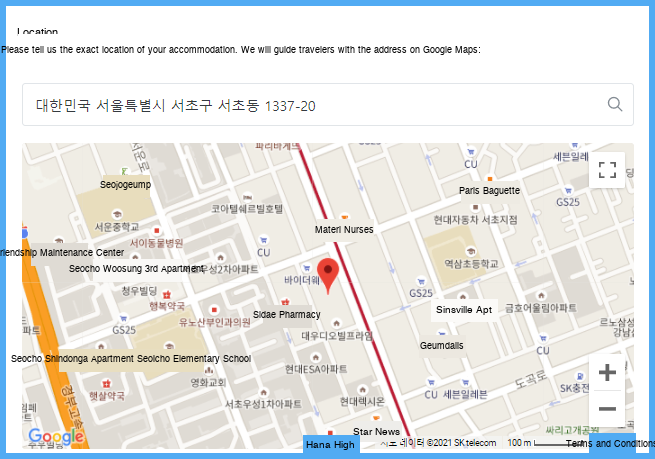Select Paris Baguette label on map

pyautogui.click(x=489, y=190)
